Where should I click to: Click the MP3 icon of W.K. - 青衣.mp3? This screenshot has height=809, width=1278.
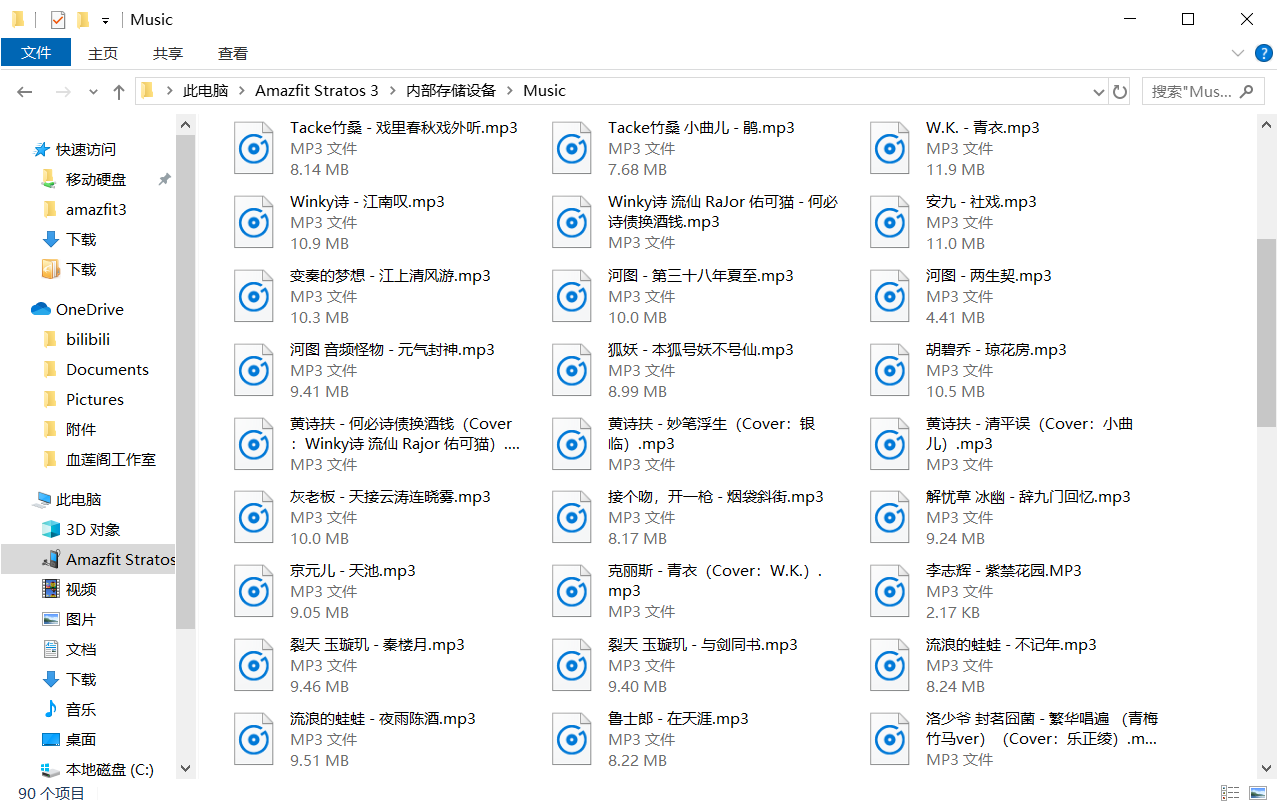click(890, 148)
